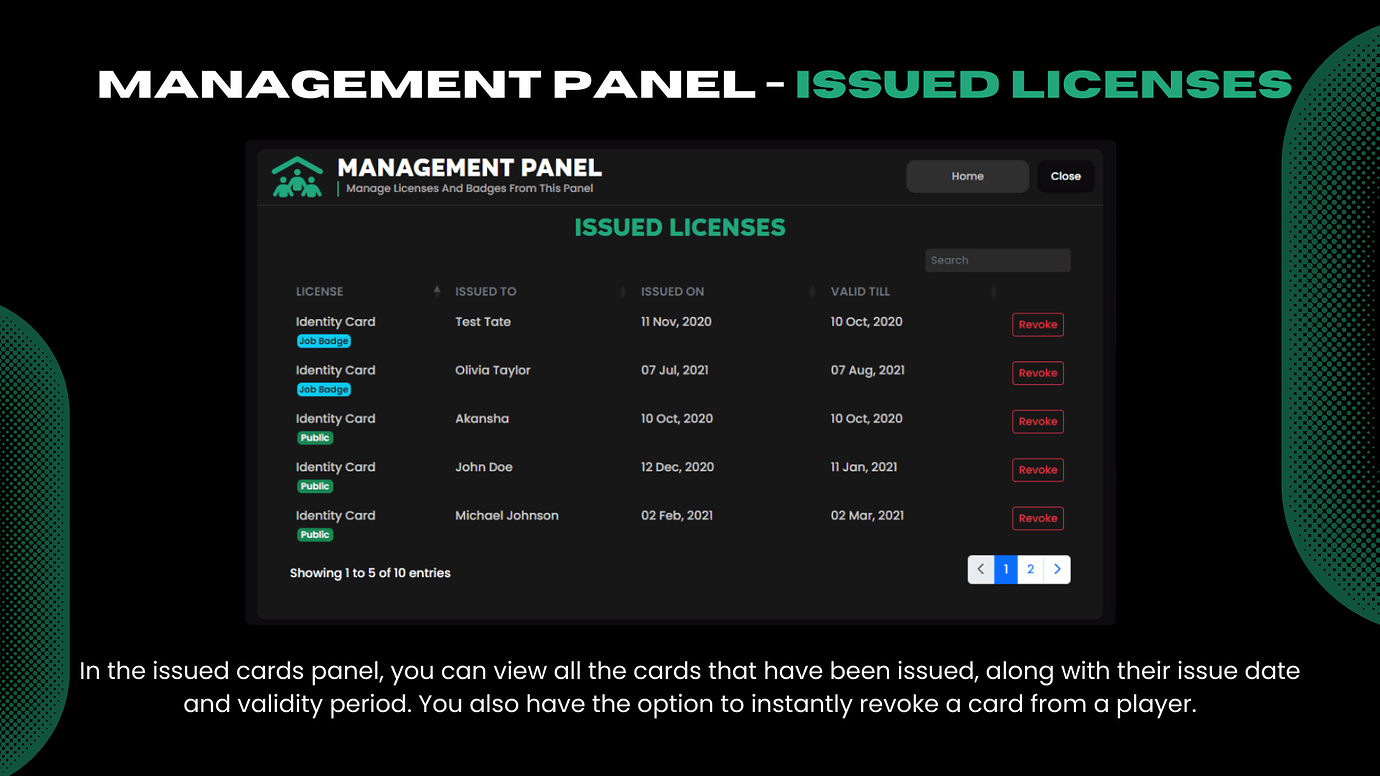Select the green Public badge under Akansha's card
The width and height of the screenshot is (1380, 776).
pos(315,437)
